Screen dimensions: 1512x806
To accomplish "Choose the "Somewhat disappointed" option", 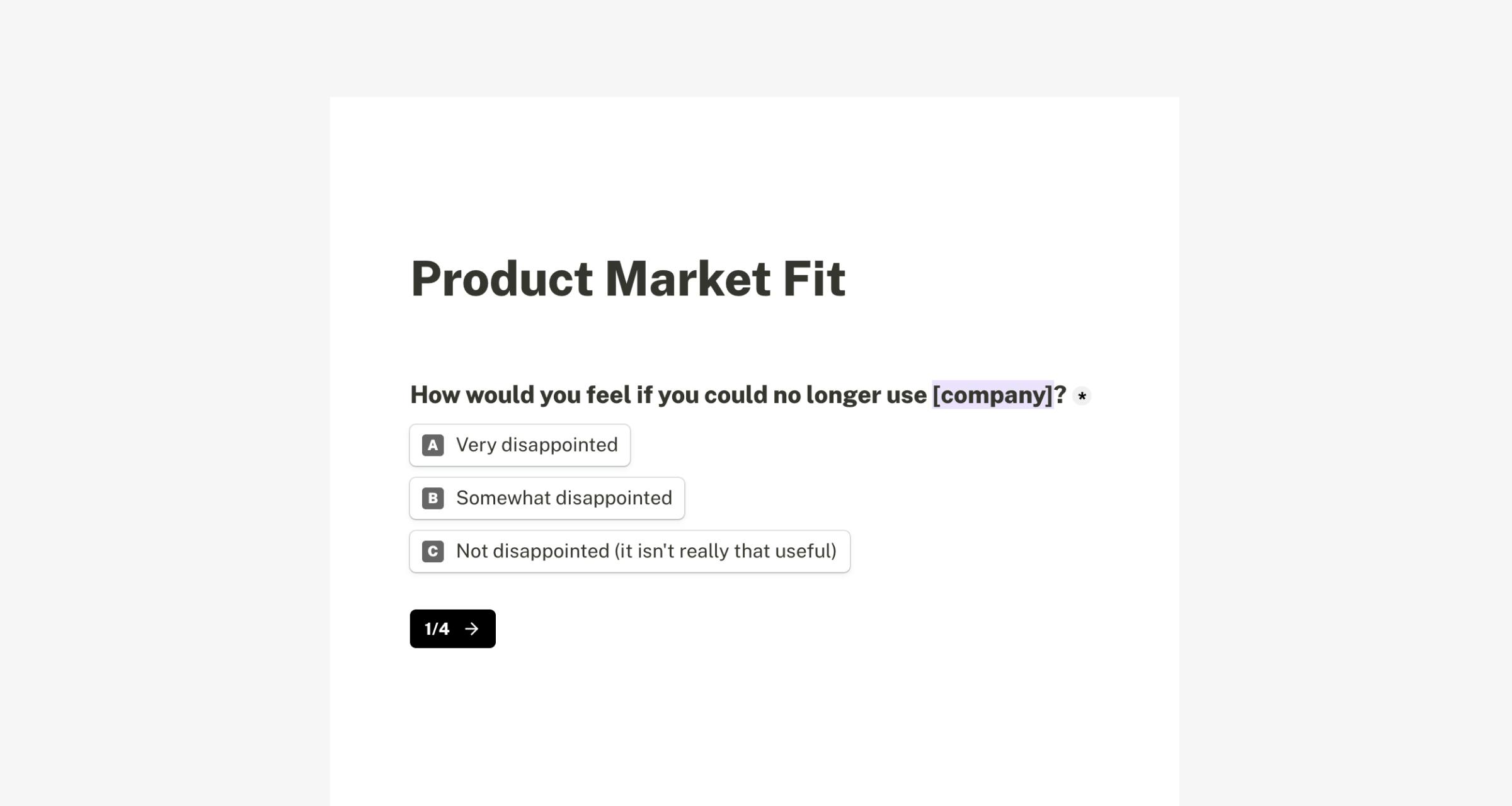I will (564, 498).
